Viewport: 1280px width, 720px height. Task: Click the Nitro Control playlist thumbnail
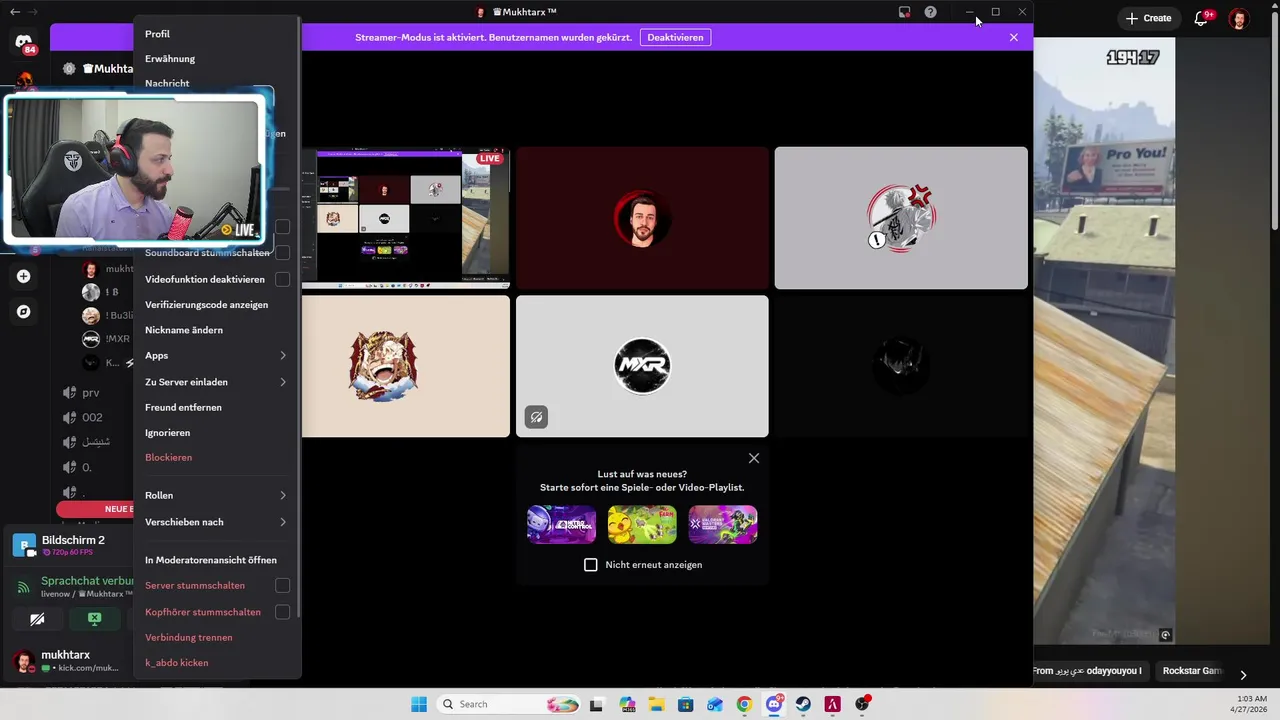pyautogui.click(x=561, y=524)
